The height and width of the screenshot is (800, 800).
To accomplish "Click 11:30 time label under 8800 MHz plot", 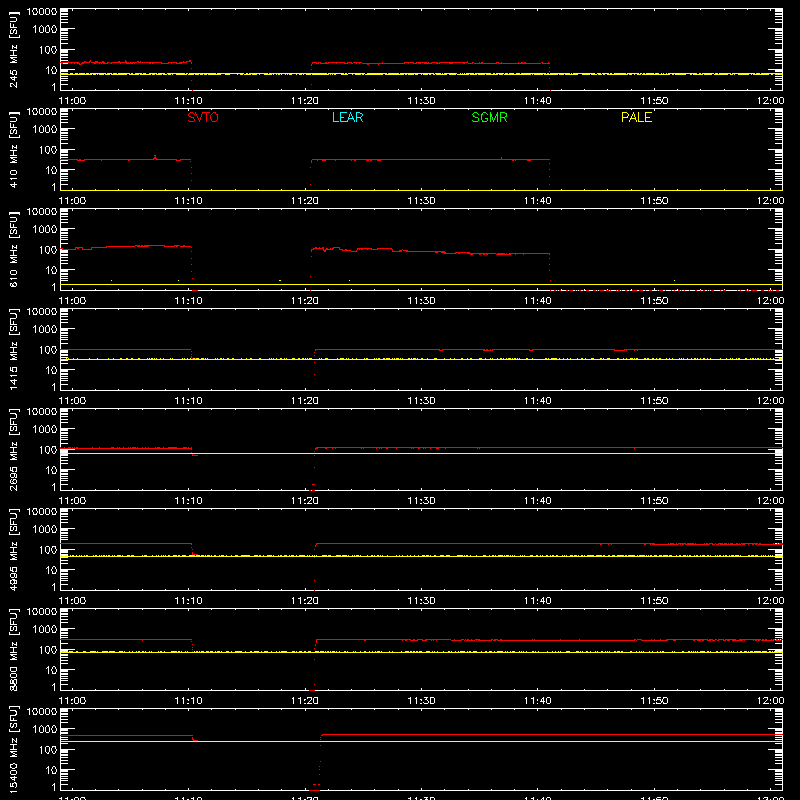I will pos(421,701).
